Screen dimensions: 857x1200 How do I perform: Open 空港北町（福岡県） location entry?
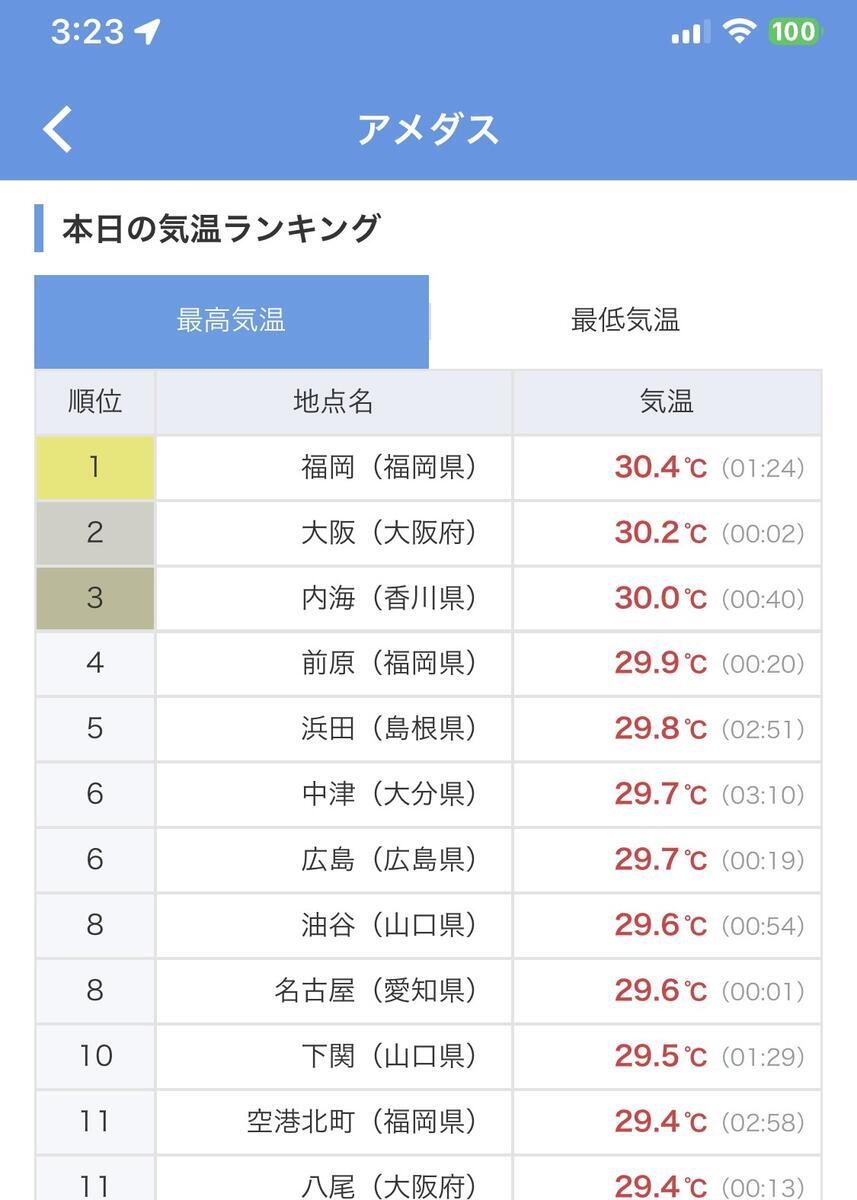coord(362,1121)
